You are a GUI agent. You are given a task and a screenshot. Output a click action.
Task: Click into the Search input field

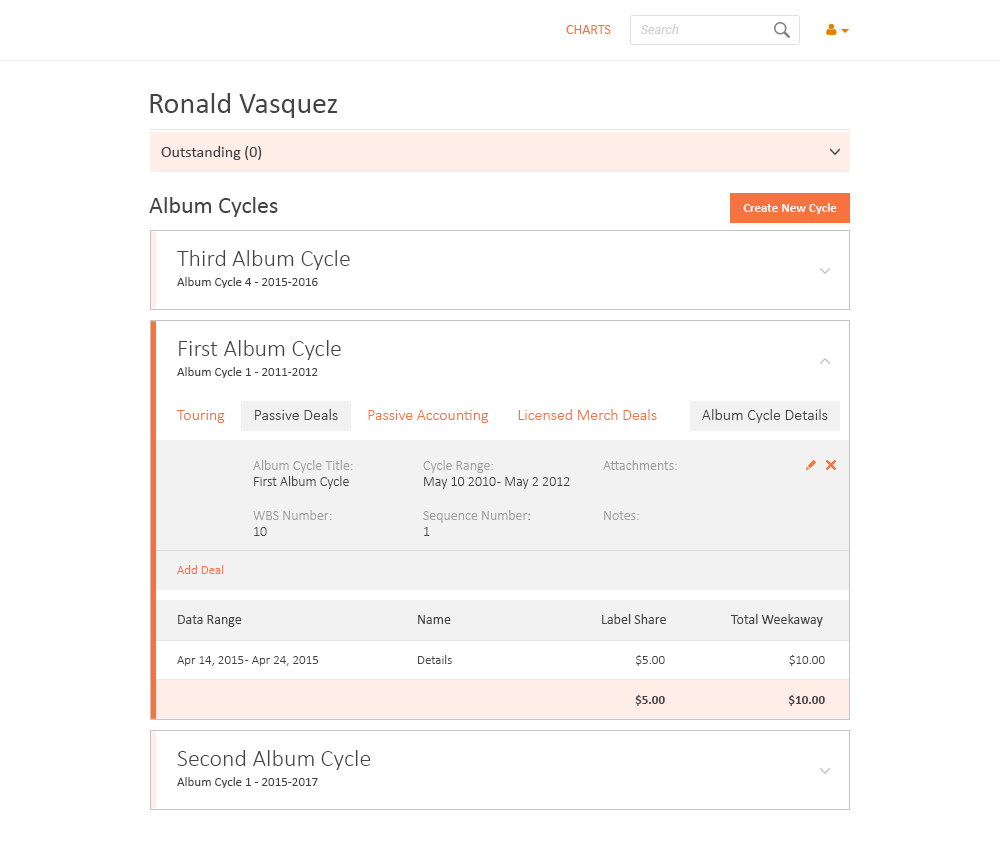click(x=700, y=30)
